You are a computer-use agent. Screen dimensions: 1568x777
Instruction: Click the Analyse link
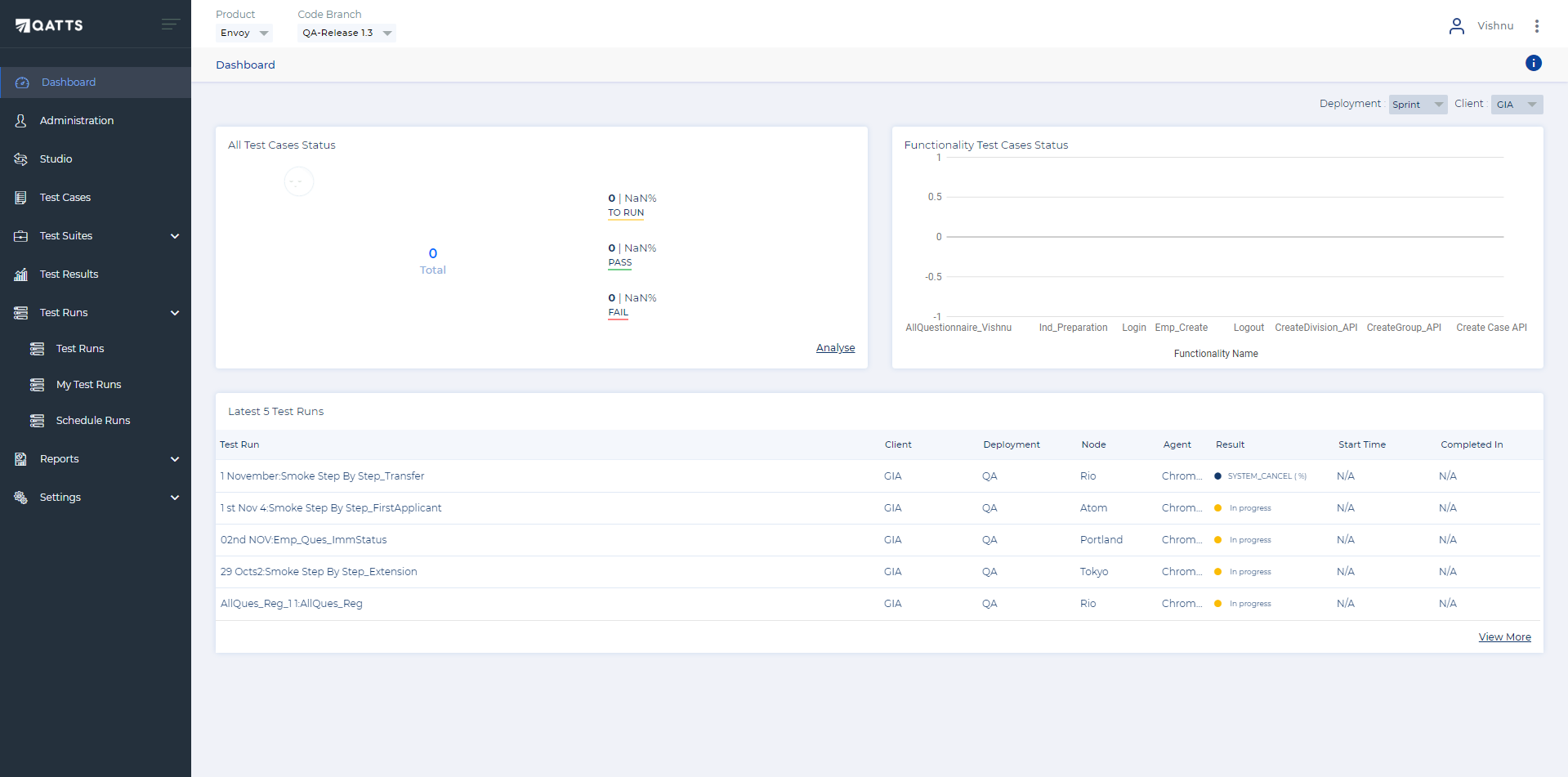tap(835, 347)
